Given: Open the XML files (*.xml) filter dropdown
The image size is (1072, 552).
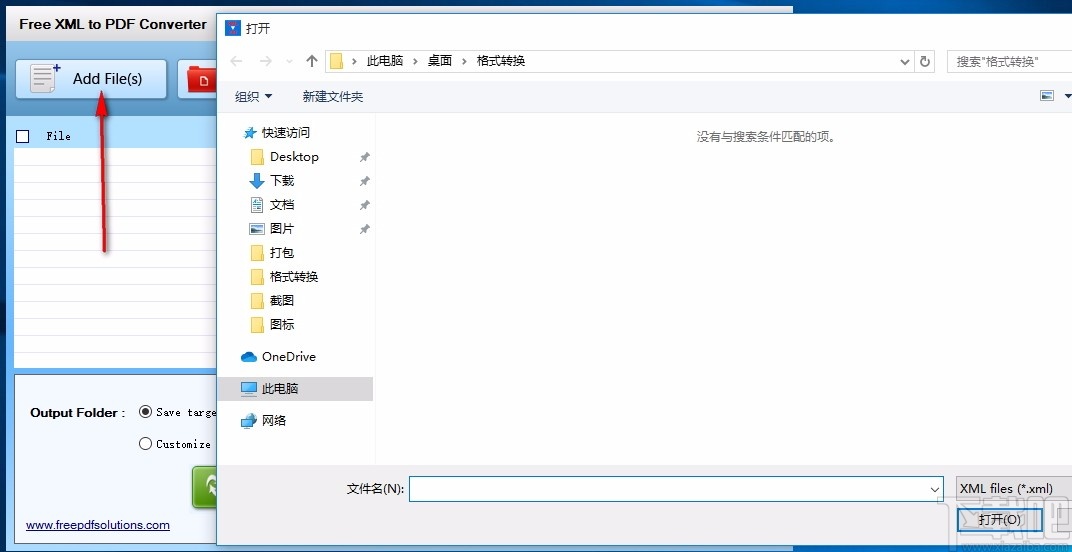Looking at the screenshot, I should coord(1014,488).
